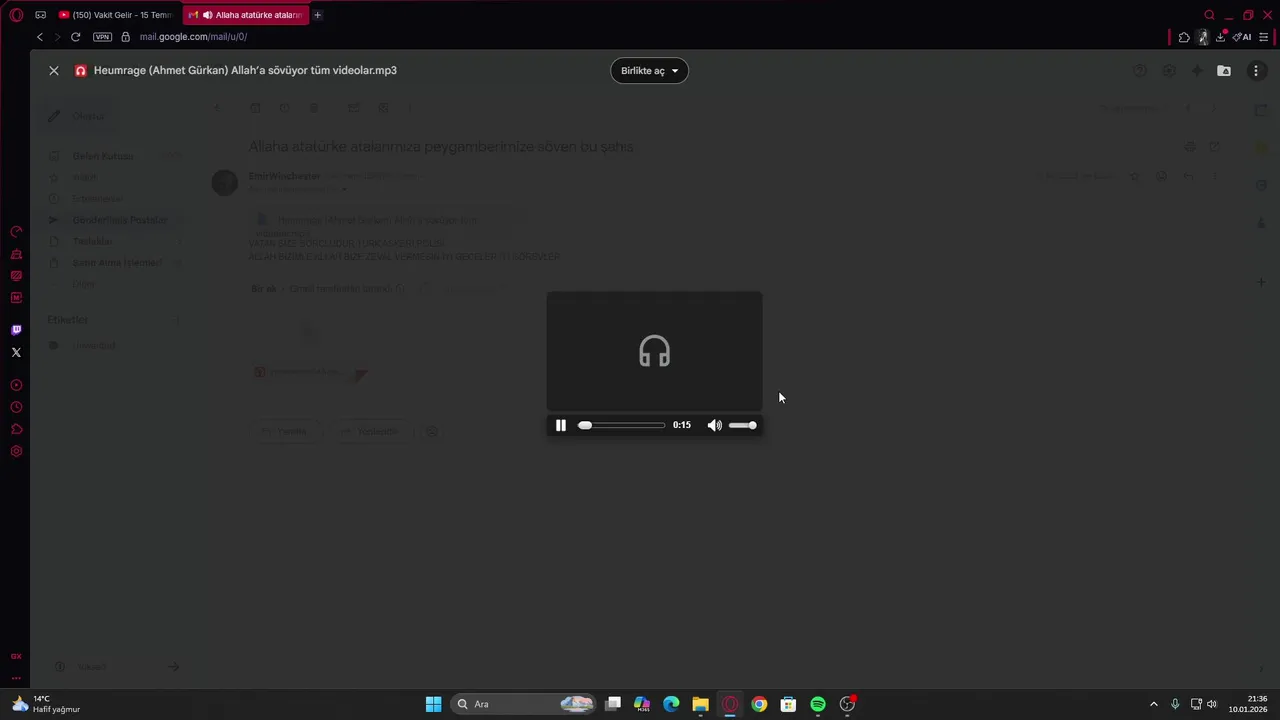Open the 'Birlikte aç' dropdown
Image resolution: width=1280 pixels, height=720 pixels.
click(x=649, y=71)
